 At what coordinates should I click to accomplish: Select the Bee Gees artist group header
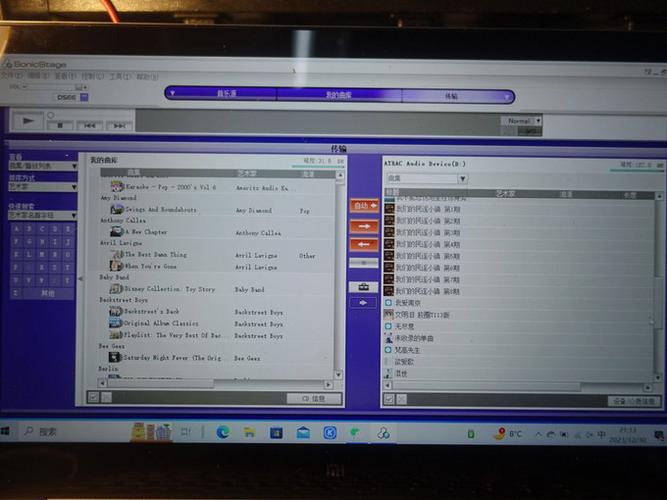(112, 346)
